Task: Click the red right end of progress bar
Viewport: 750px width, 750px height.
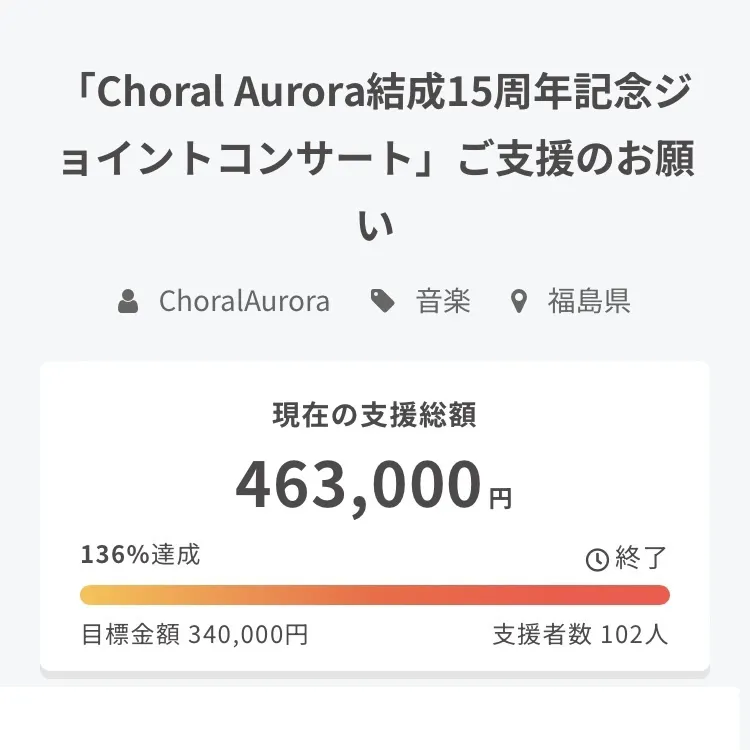Action: pos(658,595)
